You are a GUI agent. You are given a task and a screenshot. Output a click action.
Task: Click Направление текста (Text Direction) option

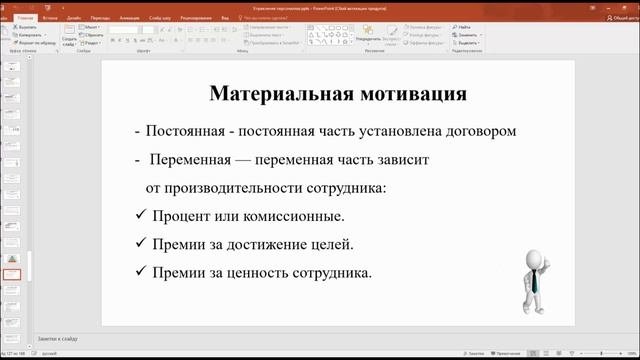pyautogui.click(x=267, y=27)
